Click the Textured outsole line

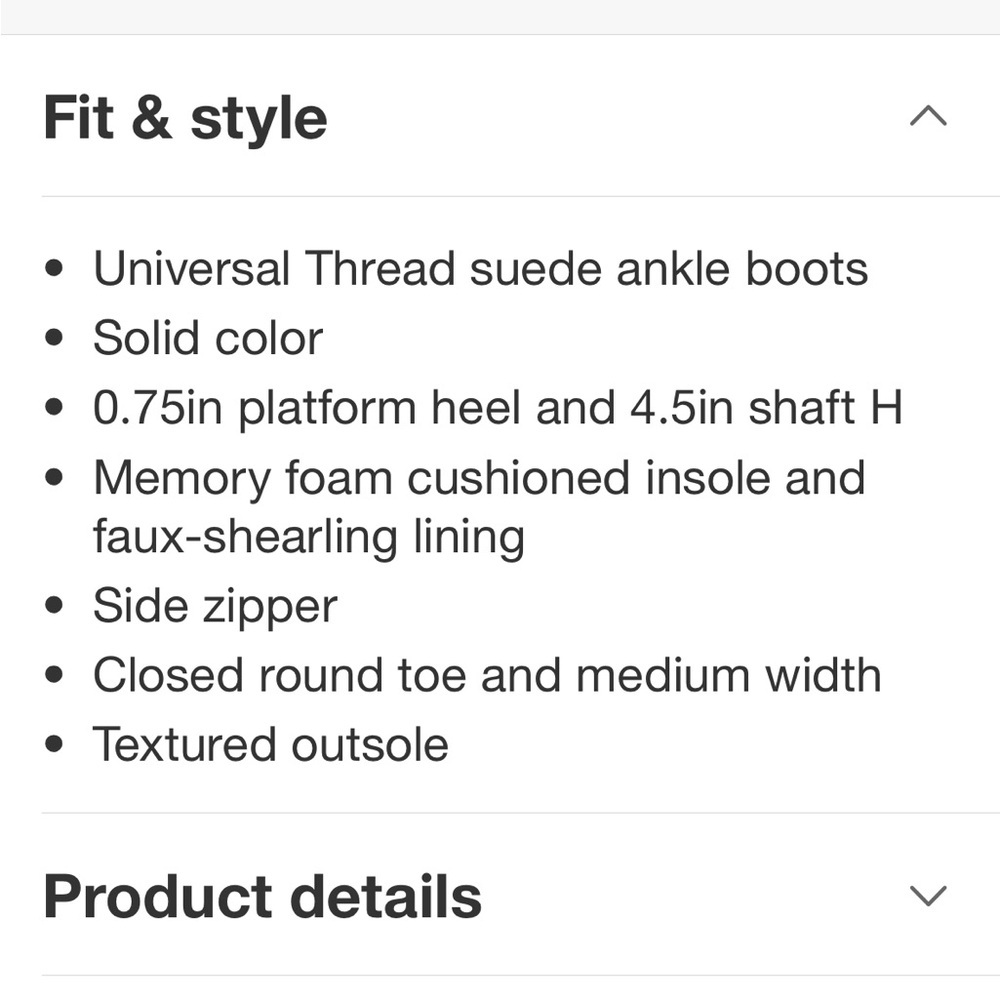271,744
